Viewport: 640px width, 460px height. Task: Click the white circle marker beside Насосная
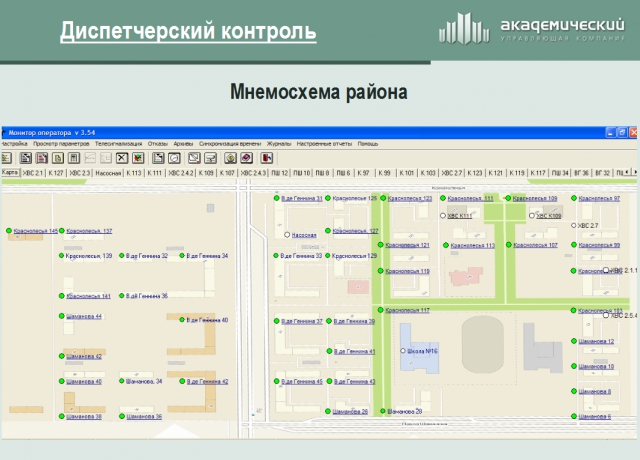click(x=287, y=235)
